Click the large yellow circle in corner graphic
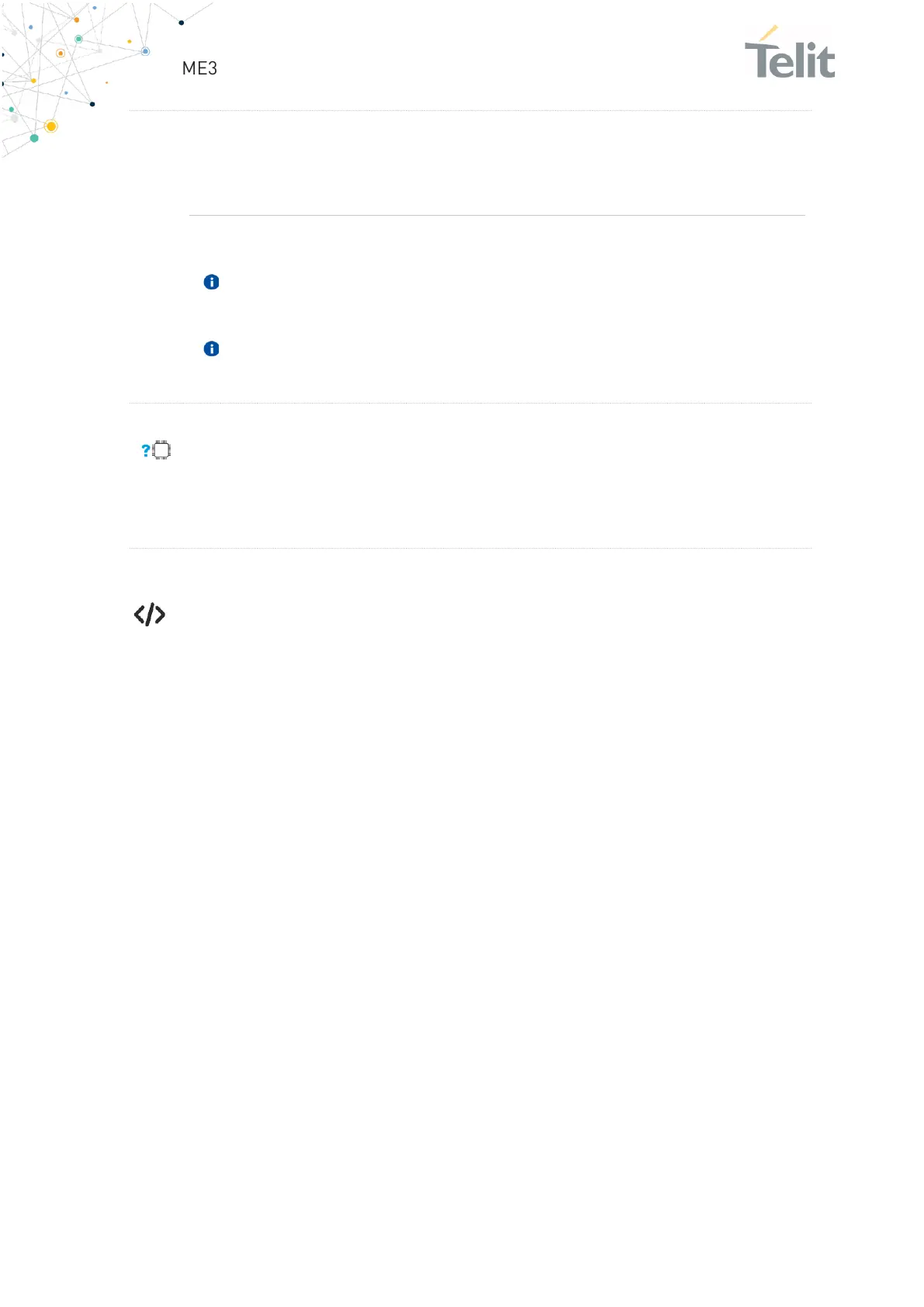The width and height of the screenshot is (924, 1307). click(51, 126)
